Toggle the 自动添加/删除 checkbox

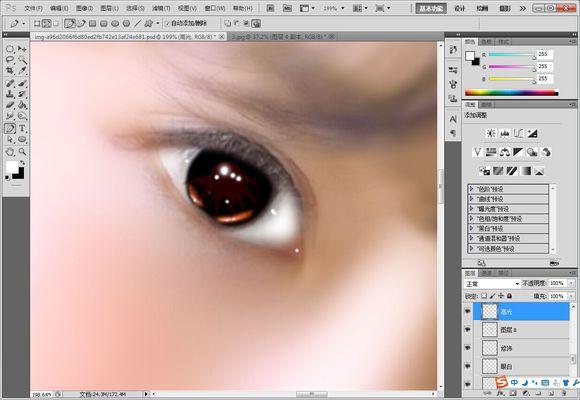167,23
